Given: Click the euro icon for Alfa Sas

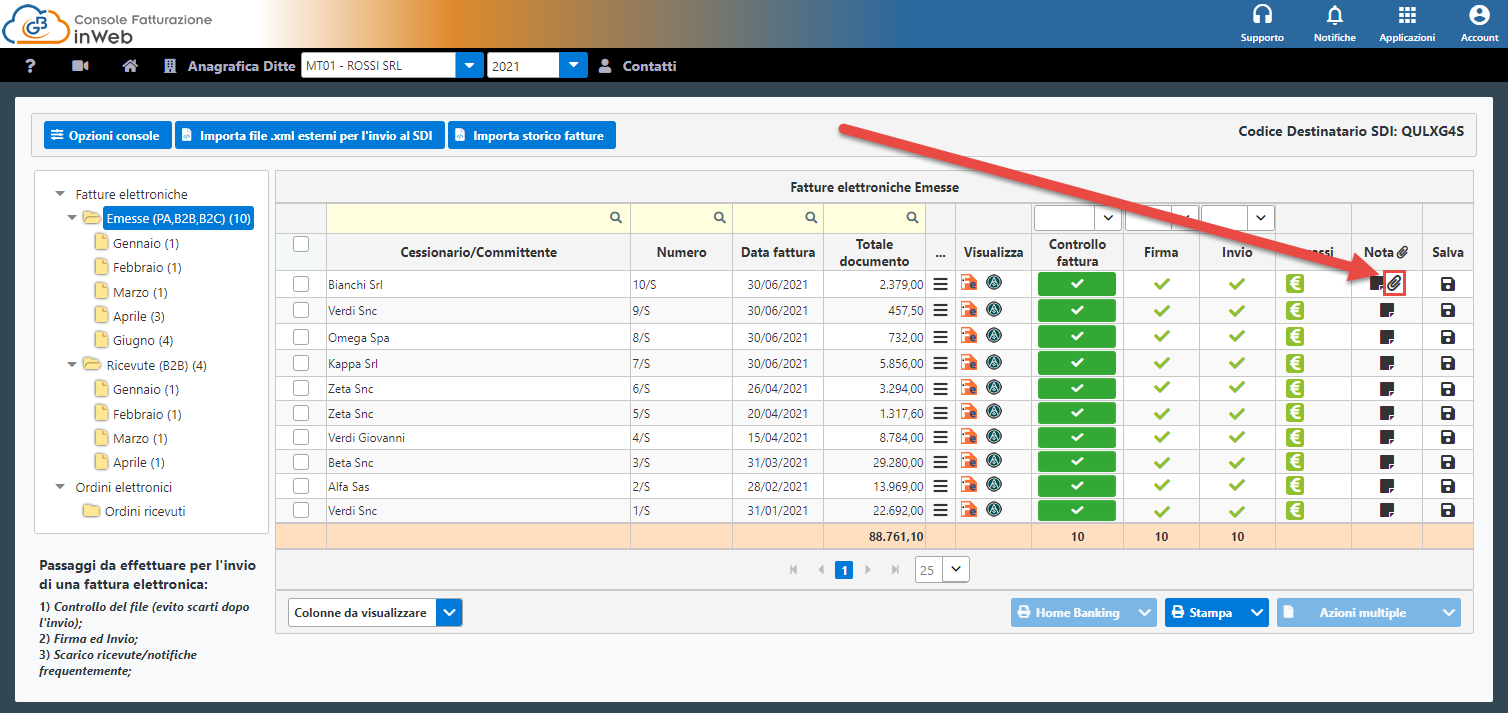Looking at the screenshot, I should (x=1295, y=486).
